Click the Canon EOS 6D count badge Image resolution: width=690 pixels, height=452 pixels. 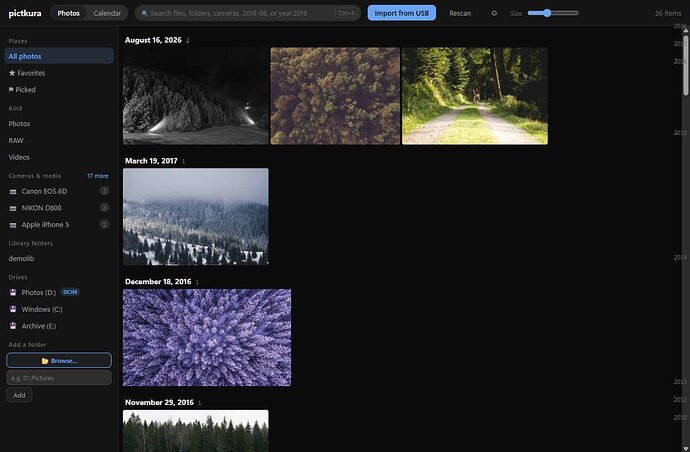pos(104,191)
